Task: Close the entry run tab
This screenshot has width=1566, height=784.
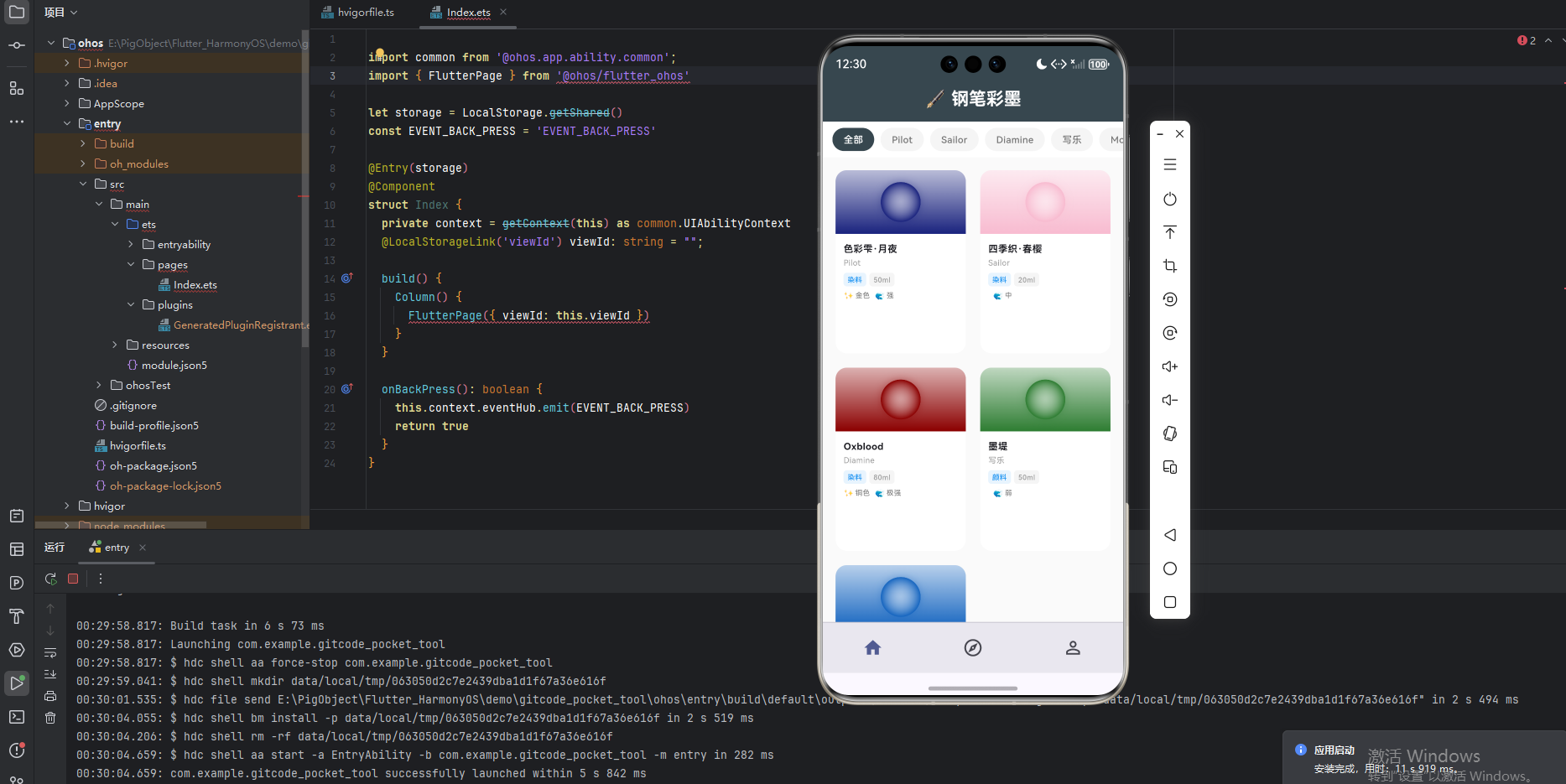Action: 143,548
